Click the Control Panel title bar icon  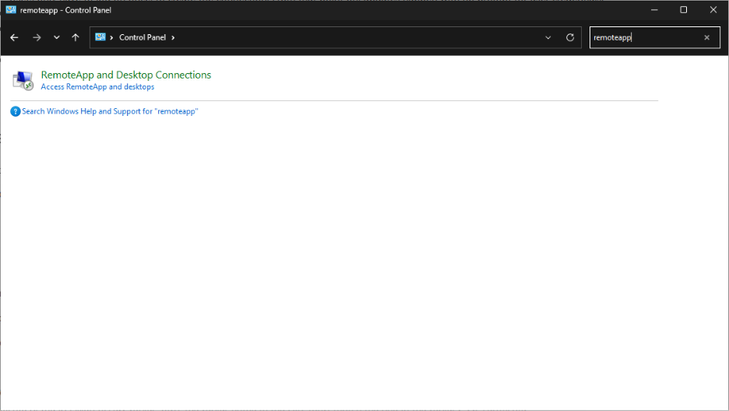point(11,10)
